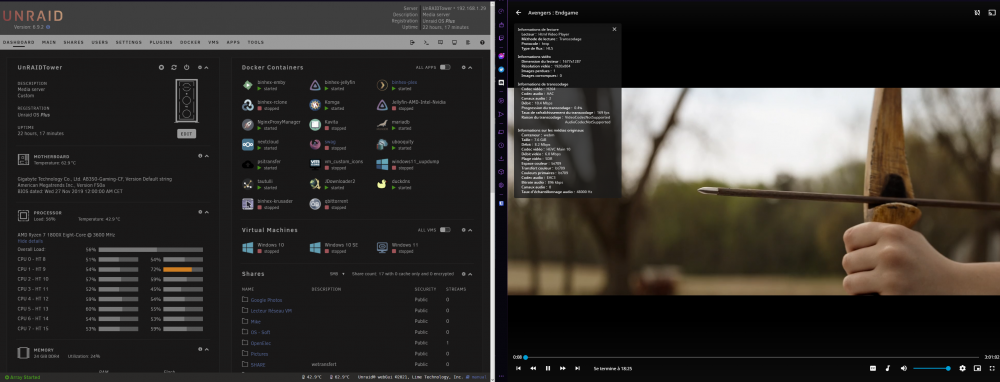The width and height of the screenshot is (1000, 382).
Task: Click the EDIT button under tower image
Action: 186,134
